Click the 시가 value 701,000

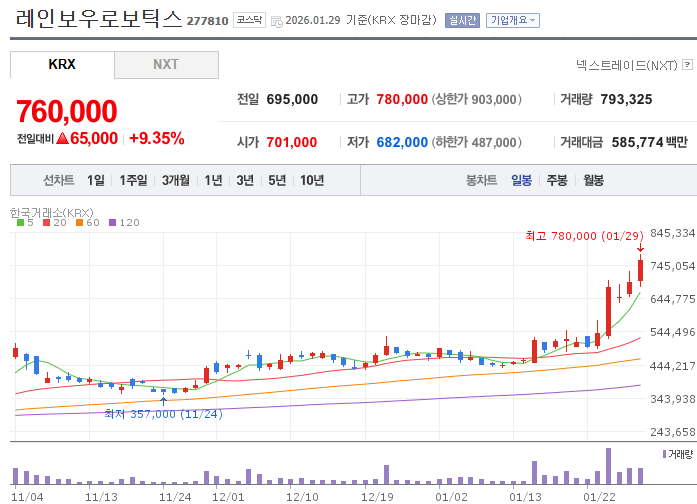click(x=292, y=142)
